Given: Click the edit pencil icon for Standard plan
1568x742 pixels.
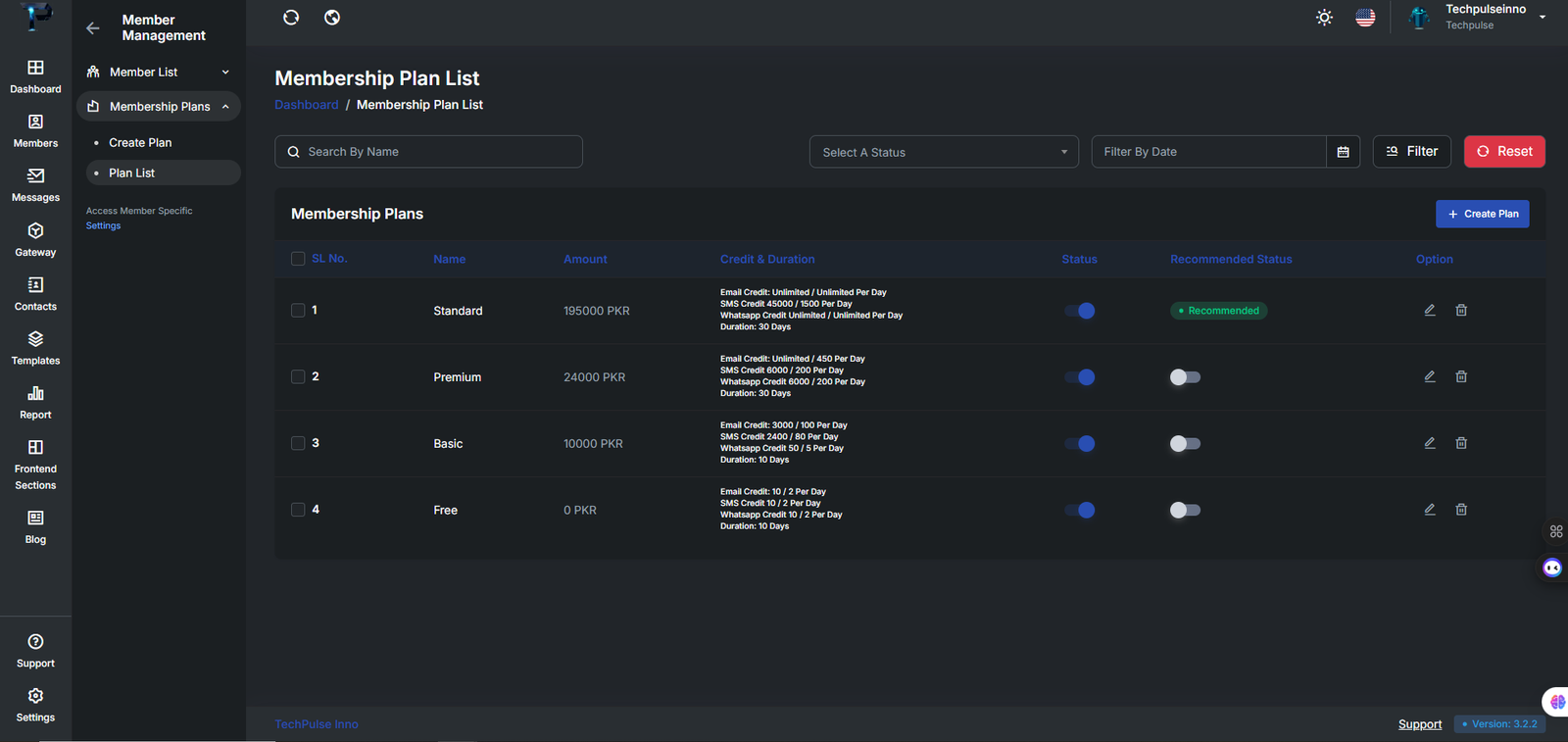Looking at the screenshot, I should point(1430,310).
